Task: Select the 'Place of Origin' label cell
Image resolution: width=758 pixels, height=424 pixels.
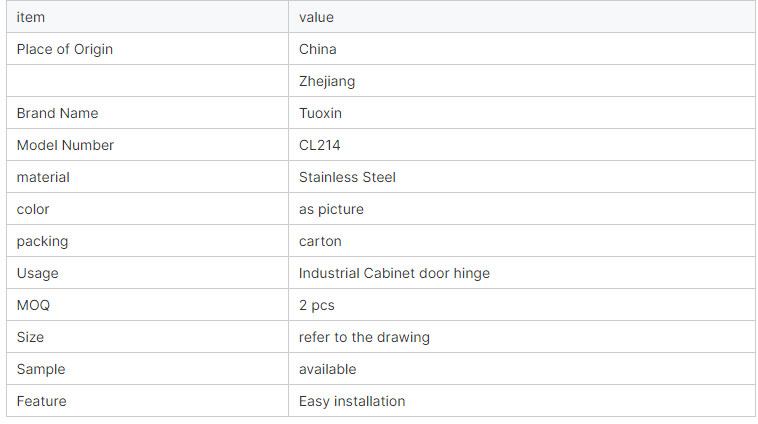Action: 147,49
